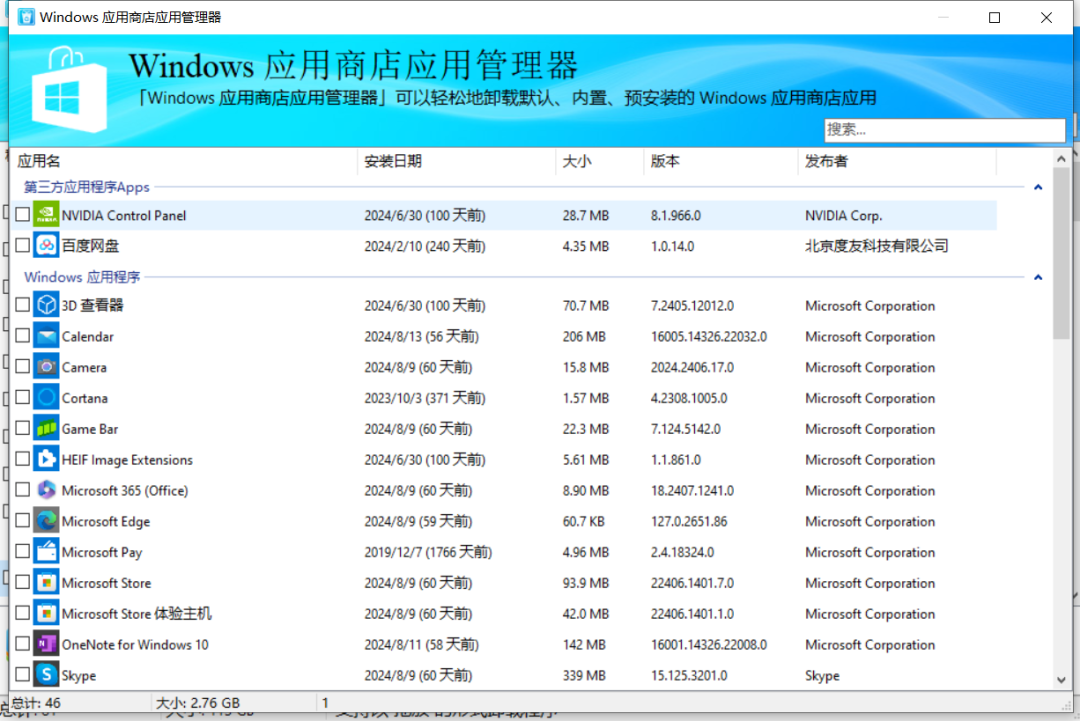1080x721 pixels.
Task: Sort by 大小 column header
Action: pos(599,161)
